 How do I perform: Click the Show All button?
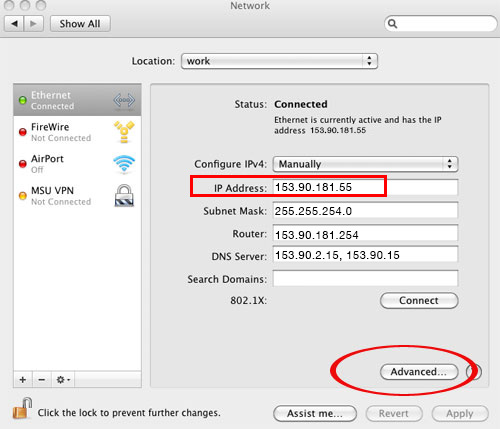coord(80,24)
